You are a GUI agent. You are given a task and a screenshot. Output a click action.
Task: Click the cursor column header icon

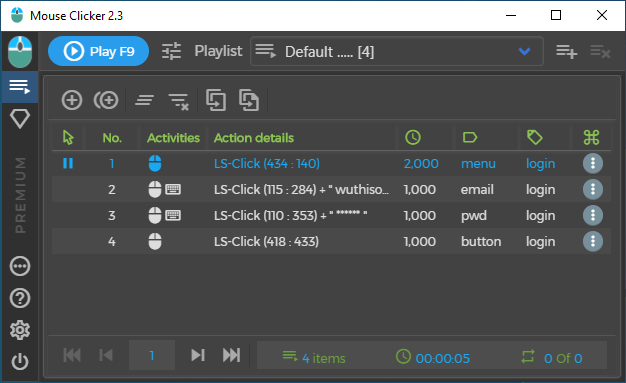(68, 137)
